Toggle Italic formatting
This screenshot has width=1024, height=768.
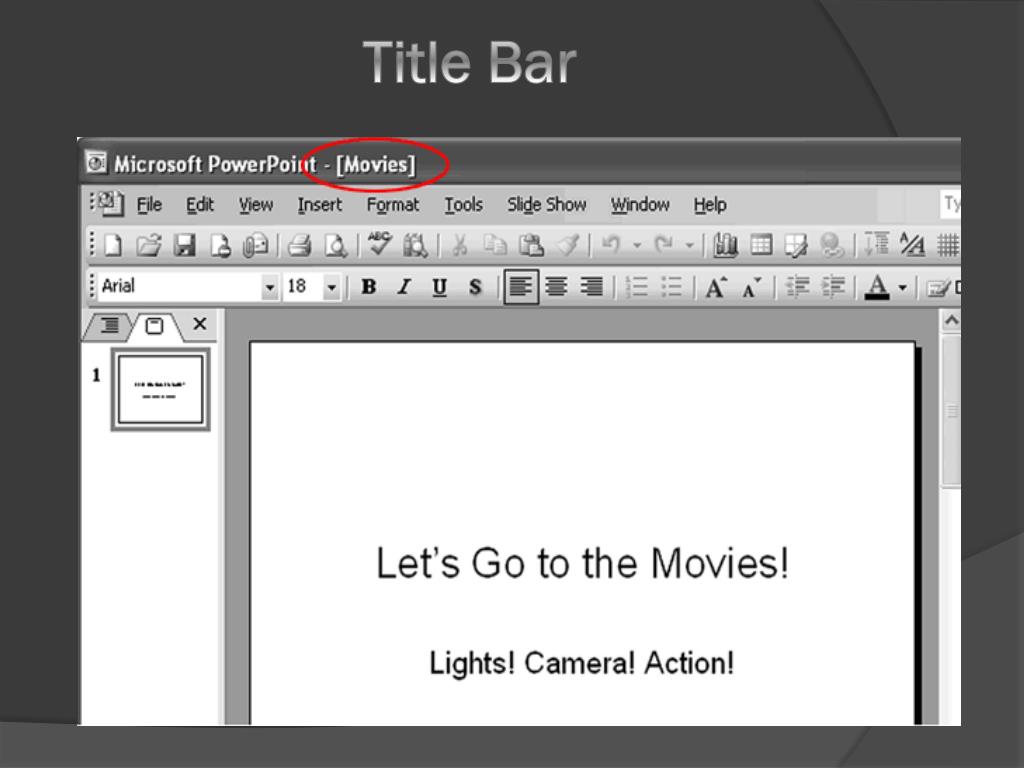404,287
